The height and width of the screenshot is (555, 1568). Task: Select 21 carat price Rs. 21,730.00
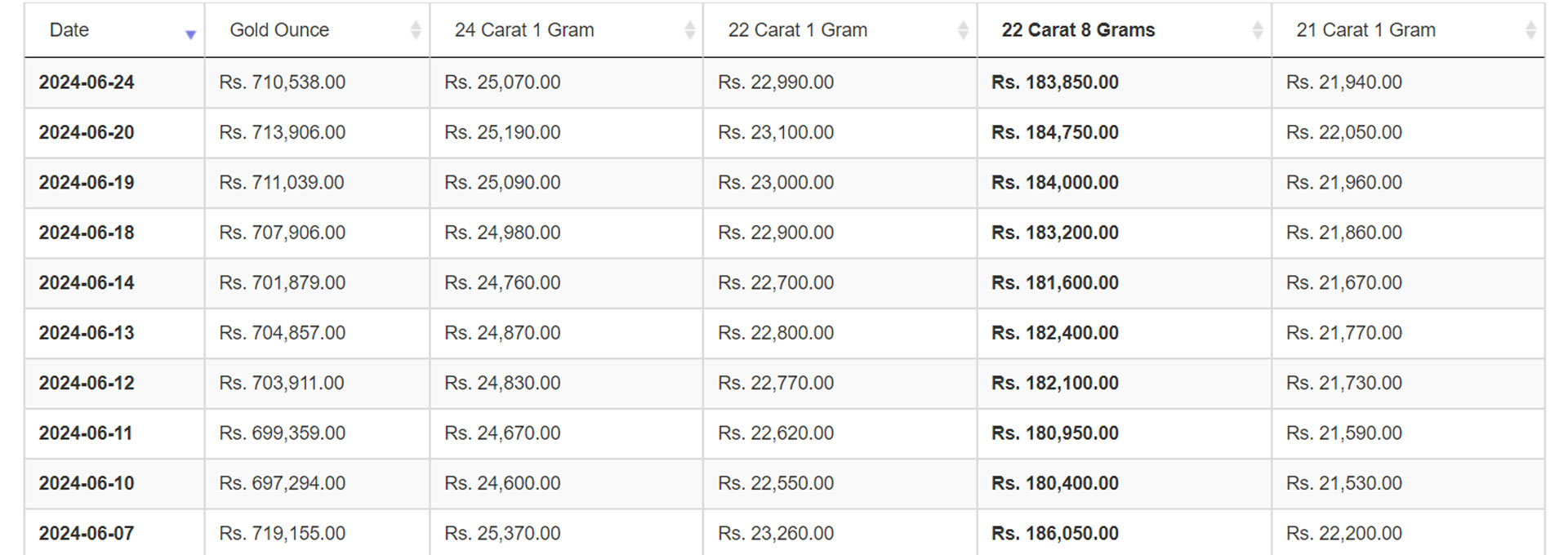(1344, 383)
